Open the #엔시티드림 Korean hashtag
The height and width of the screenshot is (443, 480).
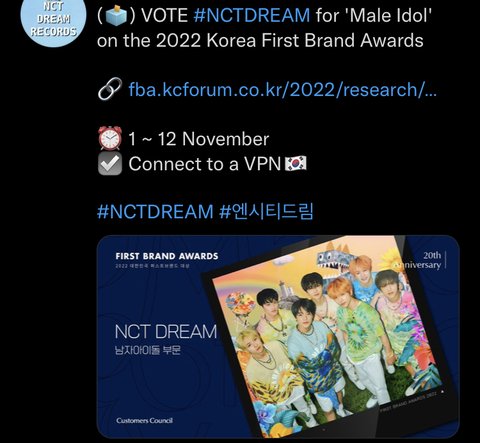[x=266, y=211]
